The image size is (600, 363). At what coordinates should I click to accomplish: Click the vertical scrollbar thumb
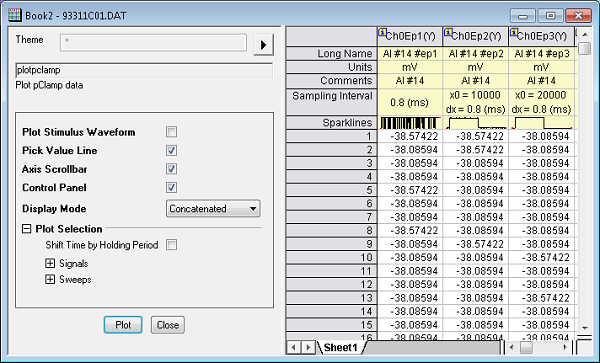[x=584, y=49]
